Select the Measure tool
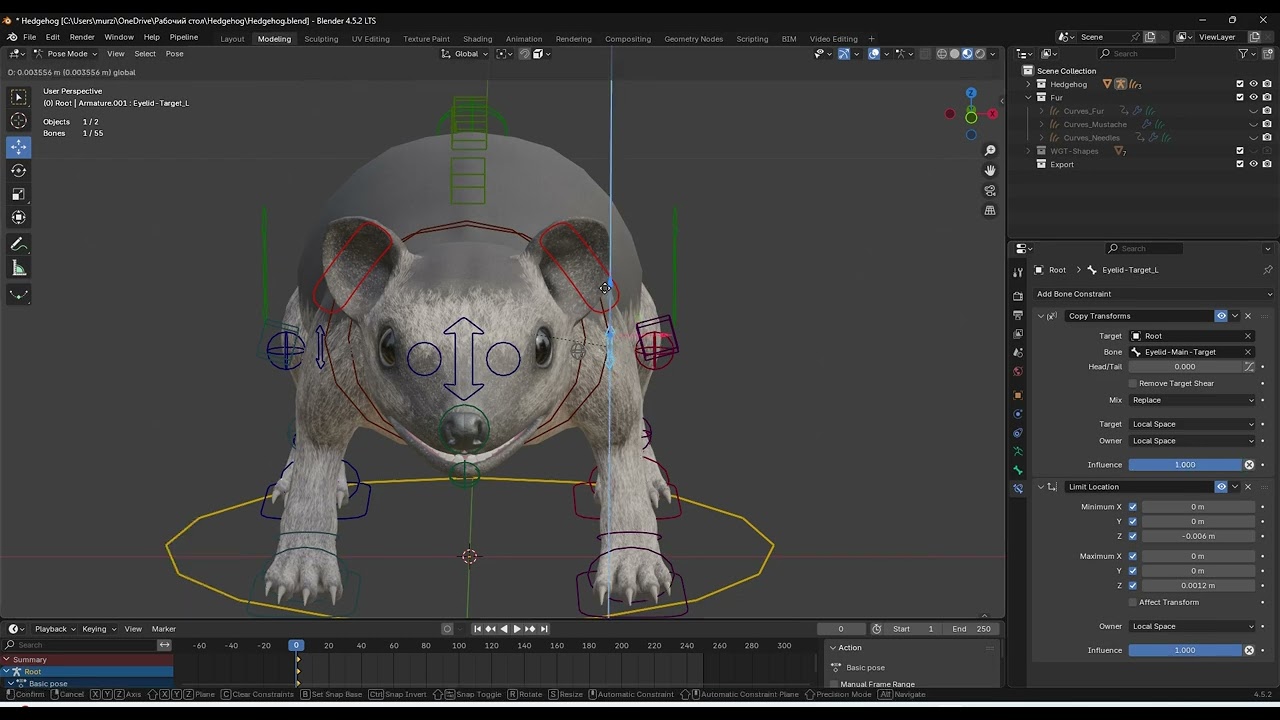 pos(19,267)
